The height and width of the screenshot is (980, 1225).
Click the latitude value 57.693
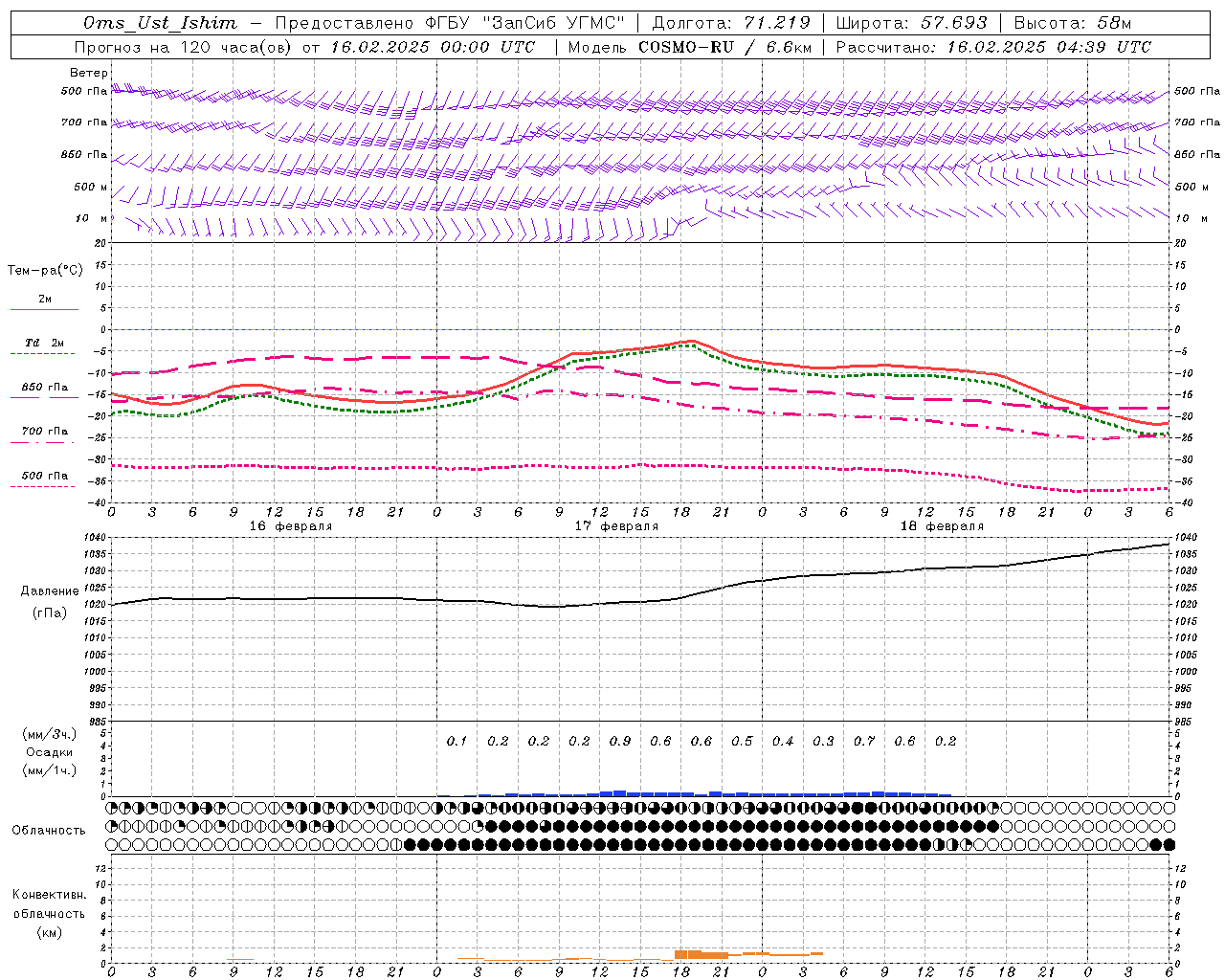pyautogui.click(x=954, y=22)
